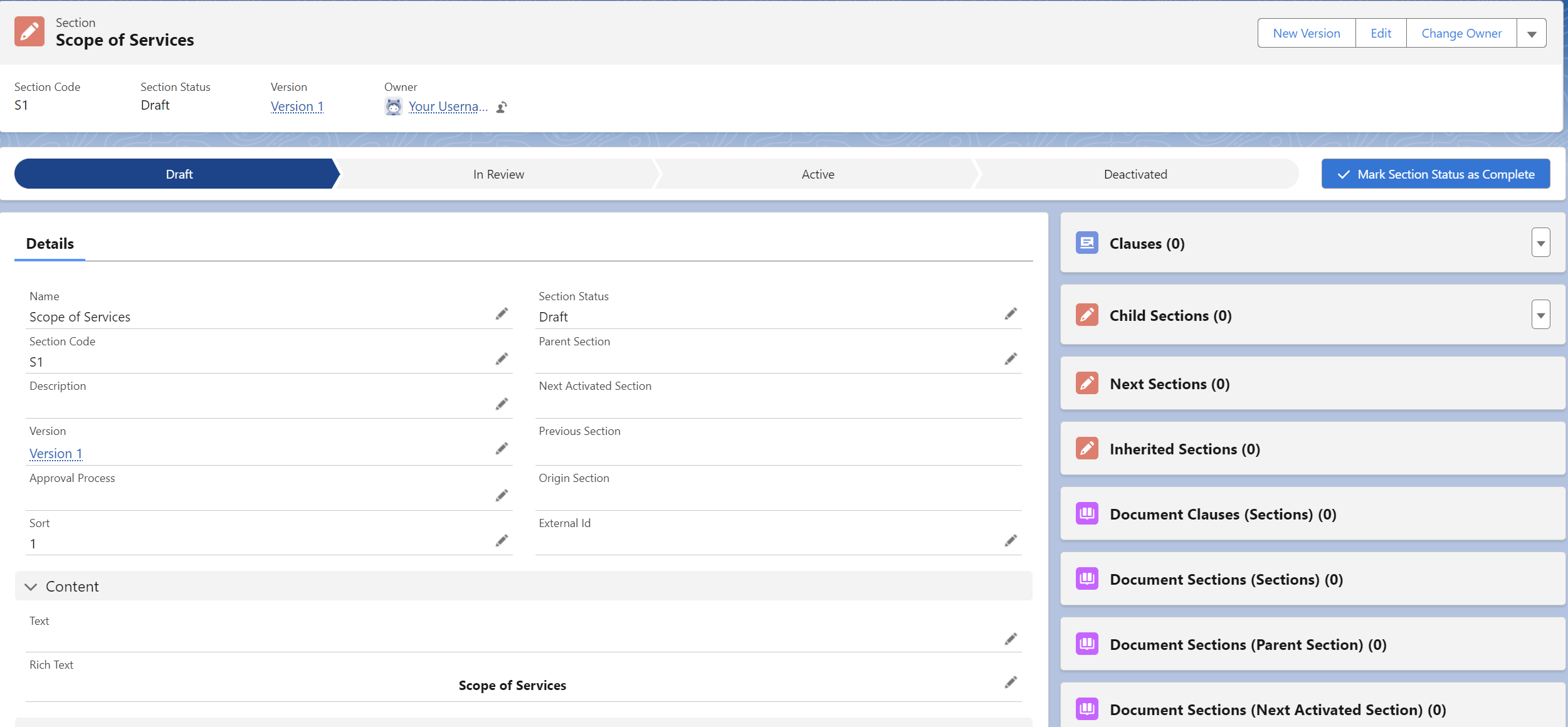This screenshot has height=727, width=1568.
Task: Edit the External Id field using its pencil icon
Action: tap(1011, 540)
